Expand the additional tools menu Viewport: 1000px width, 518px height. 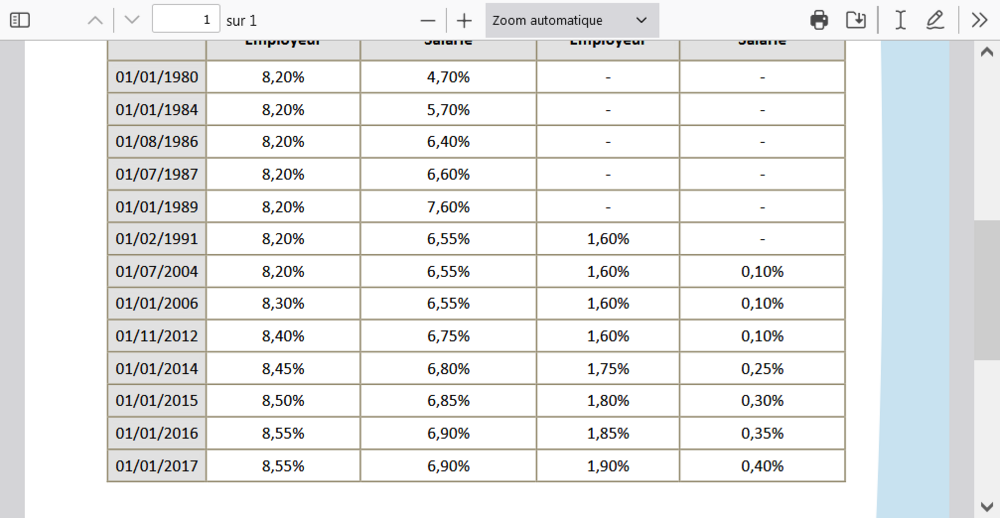click(x=979, y=20)
